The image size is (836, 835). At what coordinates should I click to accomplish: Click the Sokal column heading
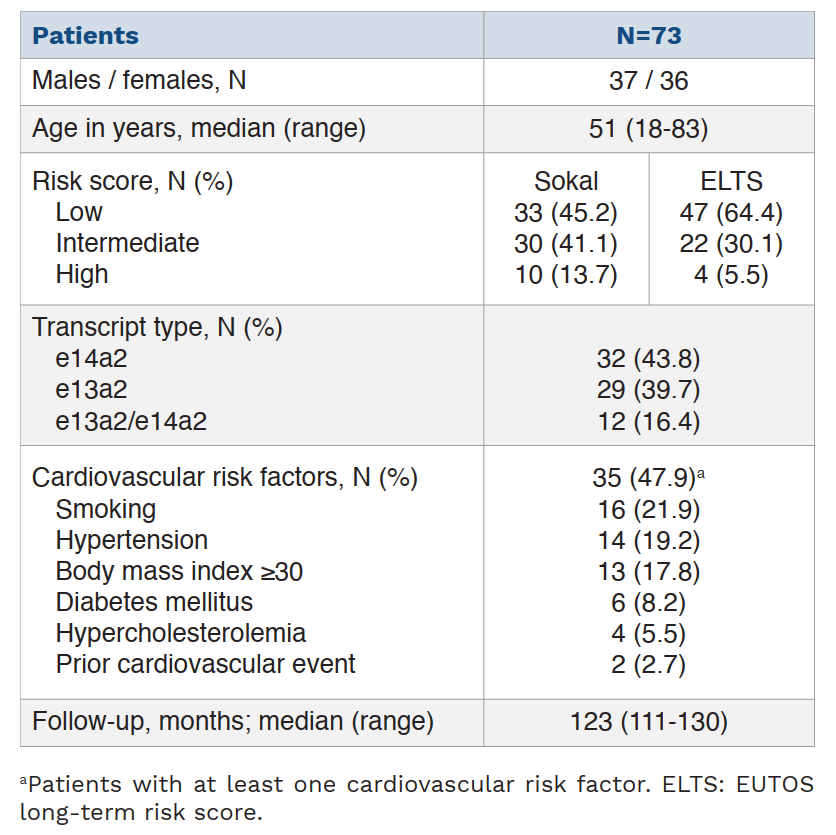tap(566, 181)
